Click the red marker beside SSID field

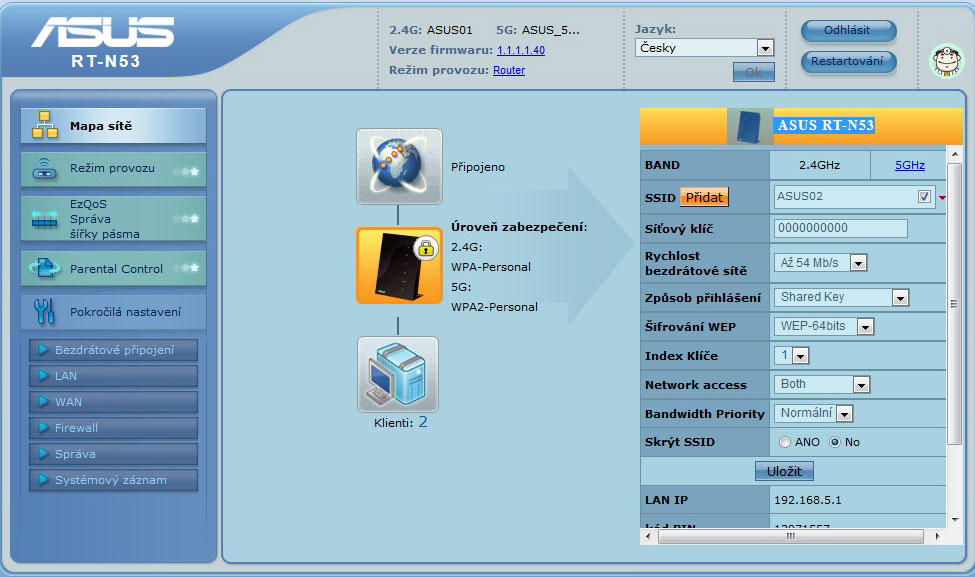pyautogui.click(x=942, y=198)
